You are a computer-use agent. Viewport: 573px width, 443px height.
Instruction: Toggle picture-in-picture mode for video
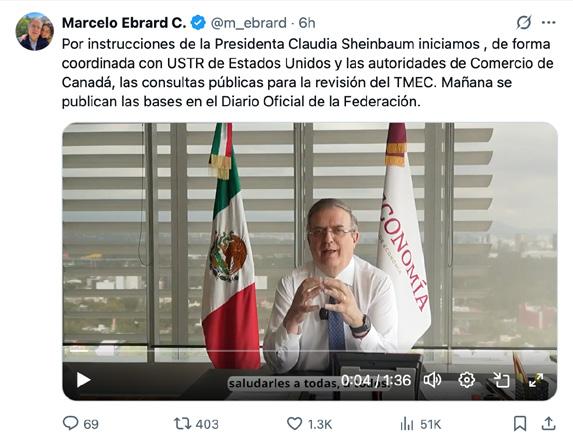(501, 380)
